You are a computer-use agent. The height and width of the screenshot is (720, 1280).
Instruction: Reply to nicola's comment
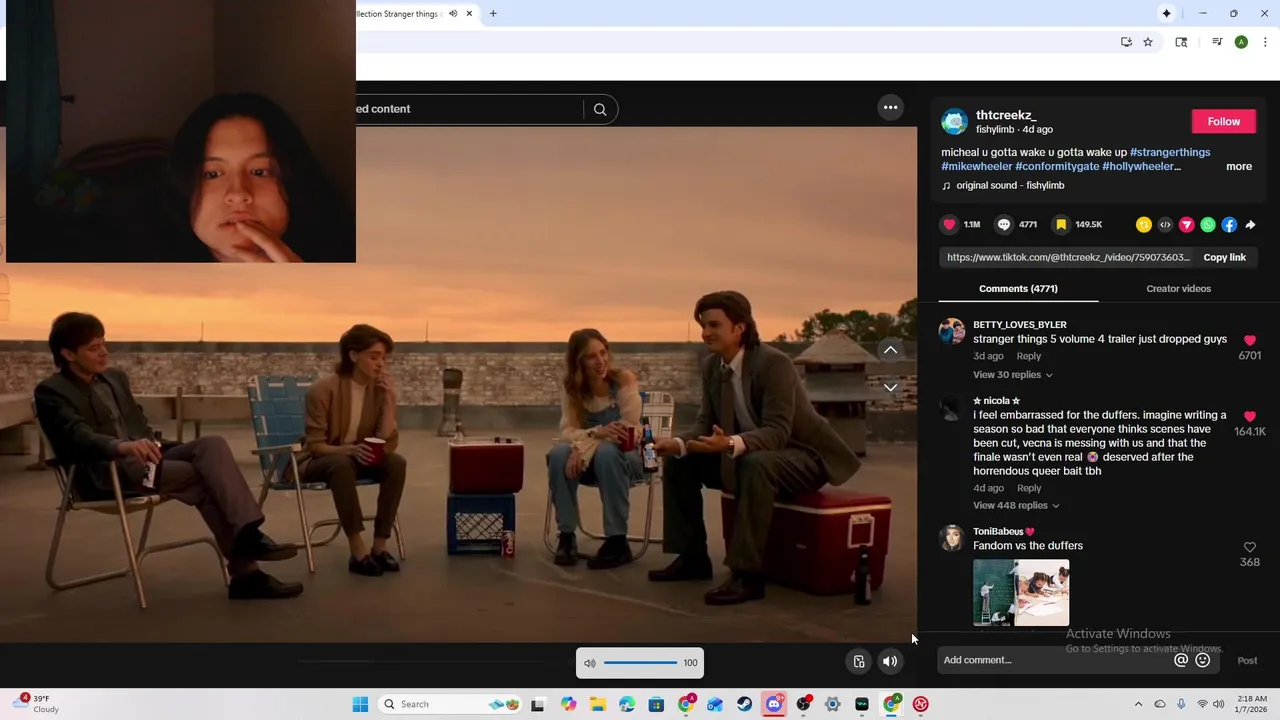click(1028, 488)
